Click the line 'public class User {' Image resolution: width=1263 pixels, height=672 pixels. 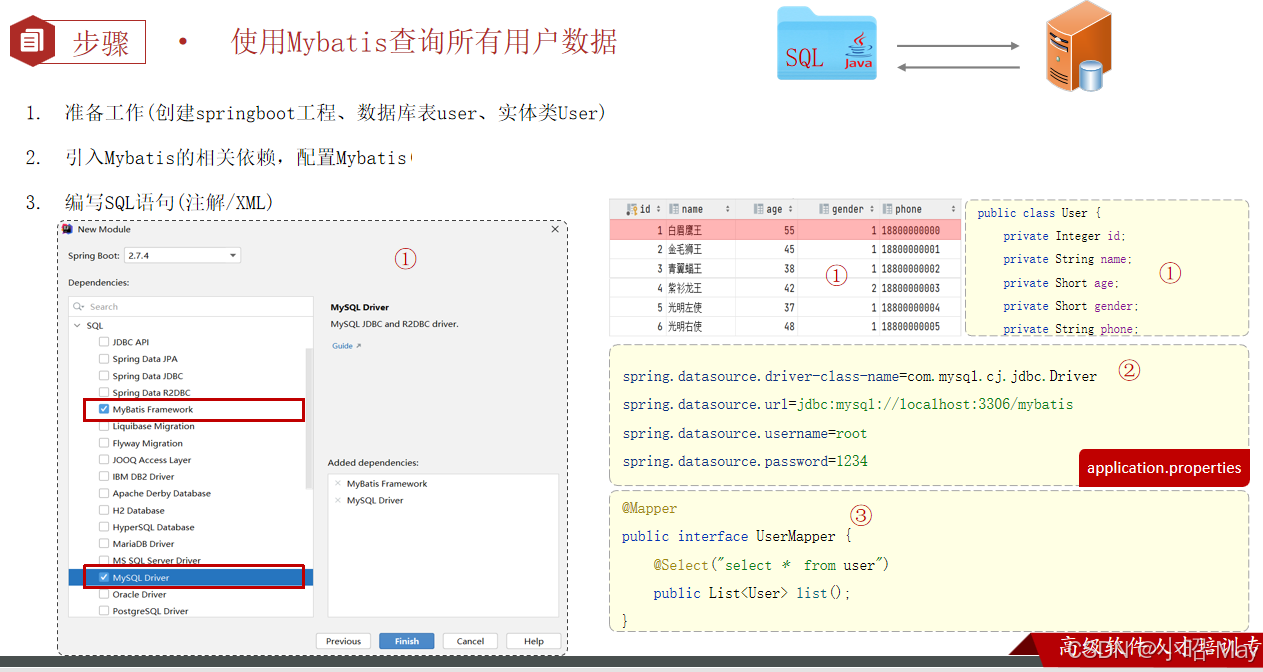(x=1039, y=213)
